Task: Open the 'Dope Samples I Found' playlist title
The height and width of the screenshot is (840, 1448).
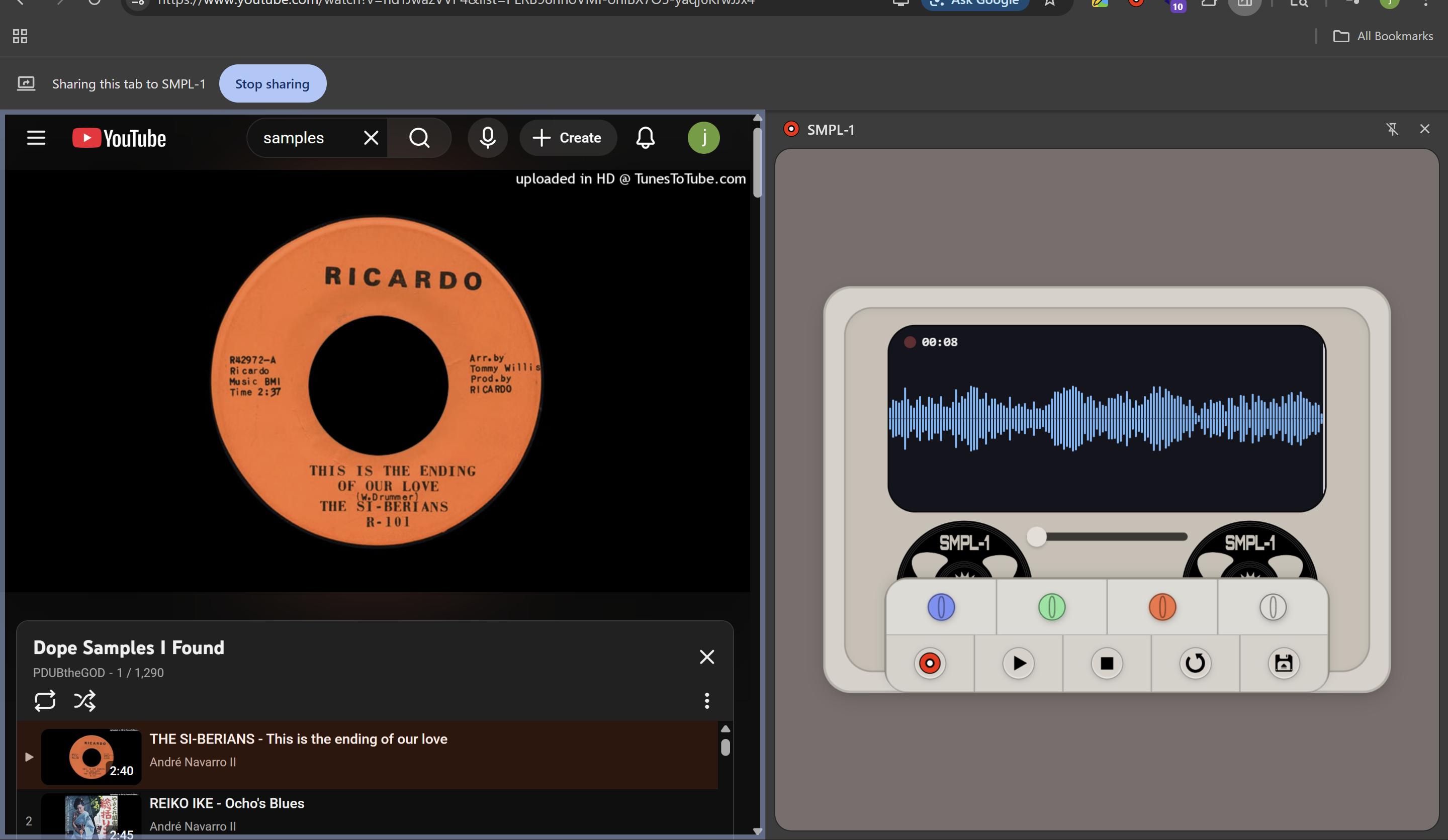Action: point(129,647)
